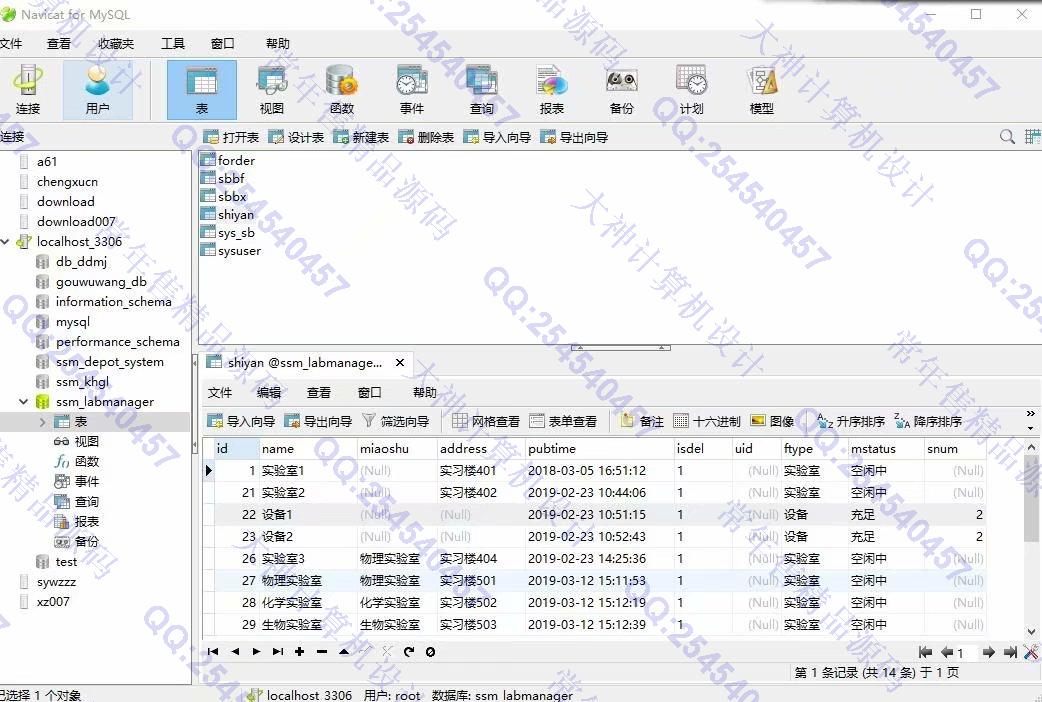This screenshot has width=1042, height=702.
Task: Expand the 表 node under ssm_labmanager
Action: point(43,422)
